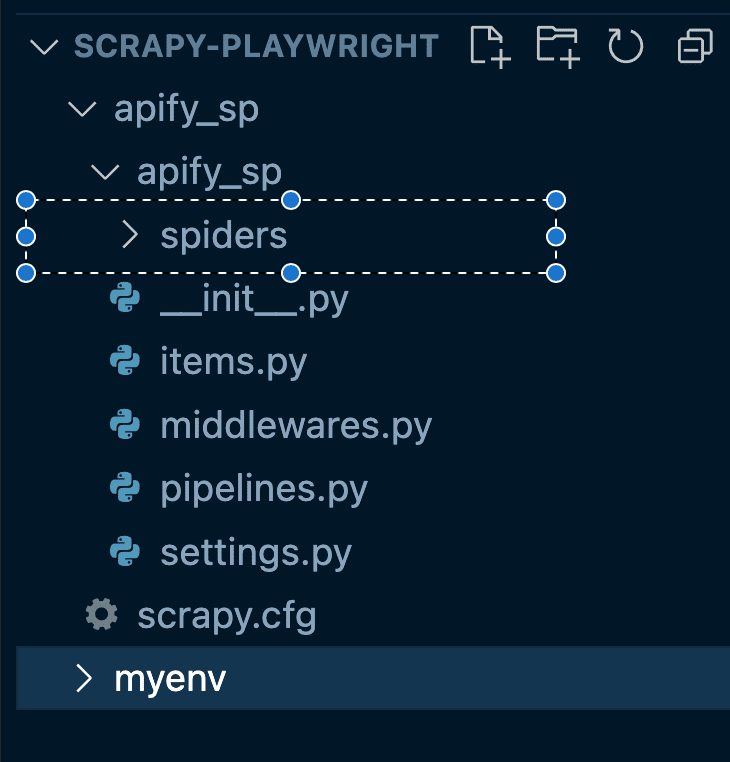The height and width of the screenshot is (762, 730).
Task: Collapse the SCRAPY-PLAYWRIGHT section chevron
Action: tap(43, 47)
